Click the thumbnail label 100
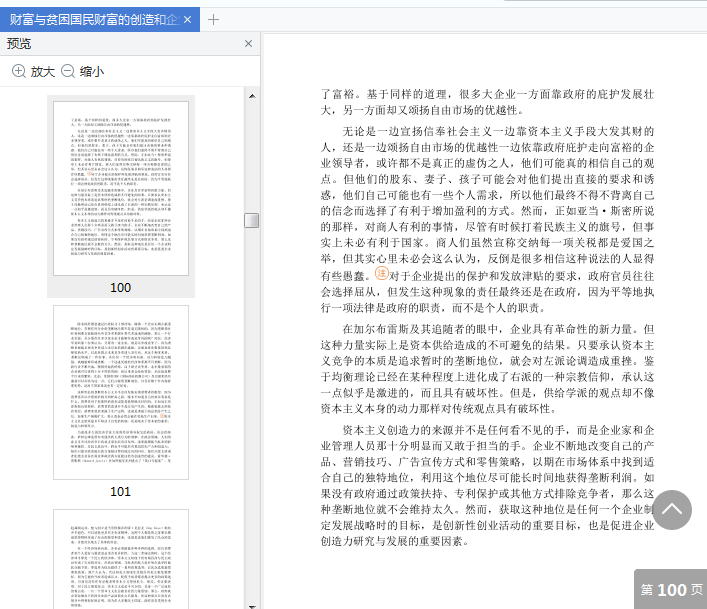Viewport: 707px width, 609px height. tap(120, 288)
